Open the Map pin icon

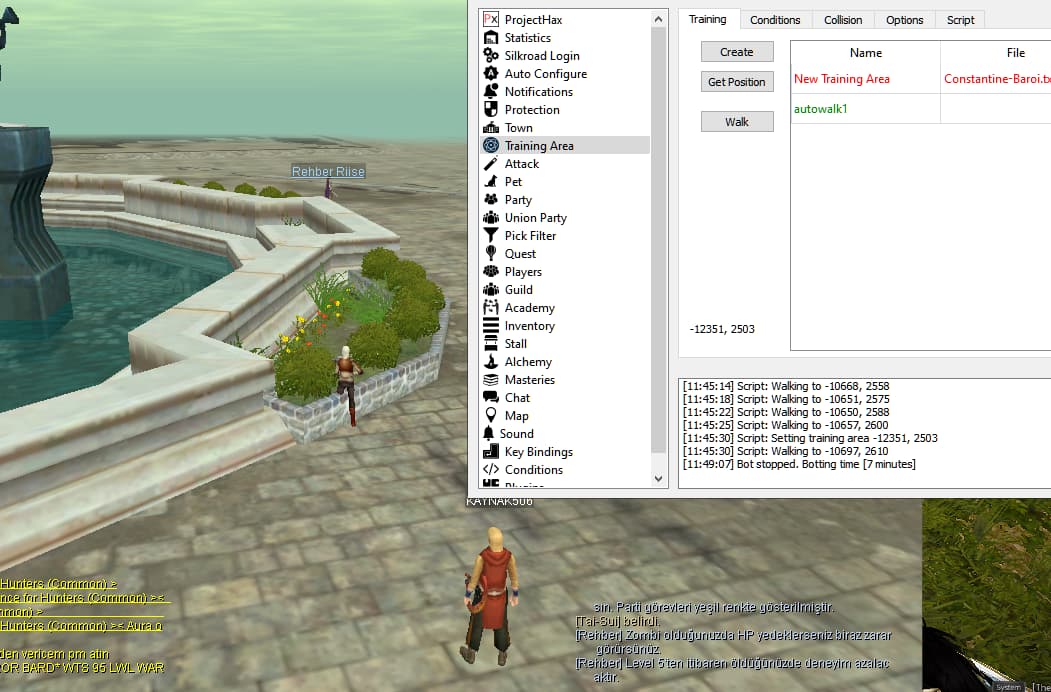click(491, 416)
